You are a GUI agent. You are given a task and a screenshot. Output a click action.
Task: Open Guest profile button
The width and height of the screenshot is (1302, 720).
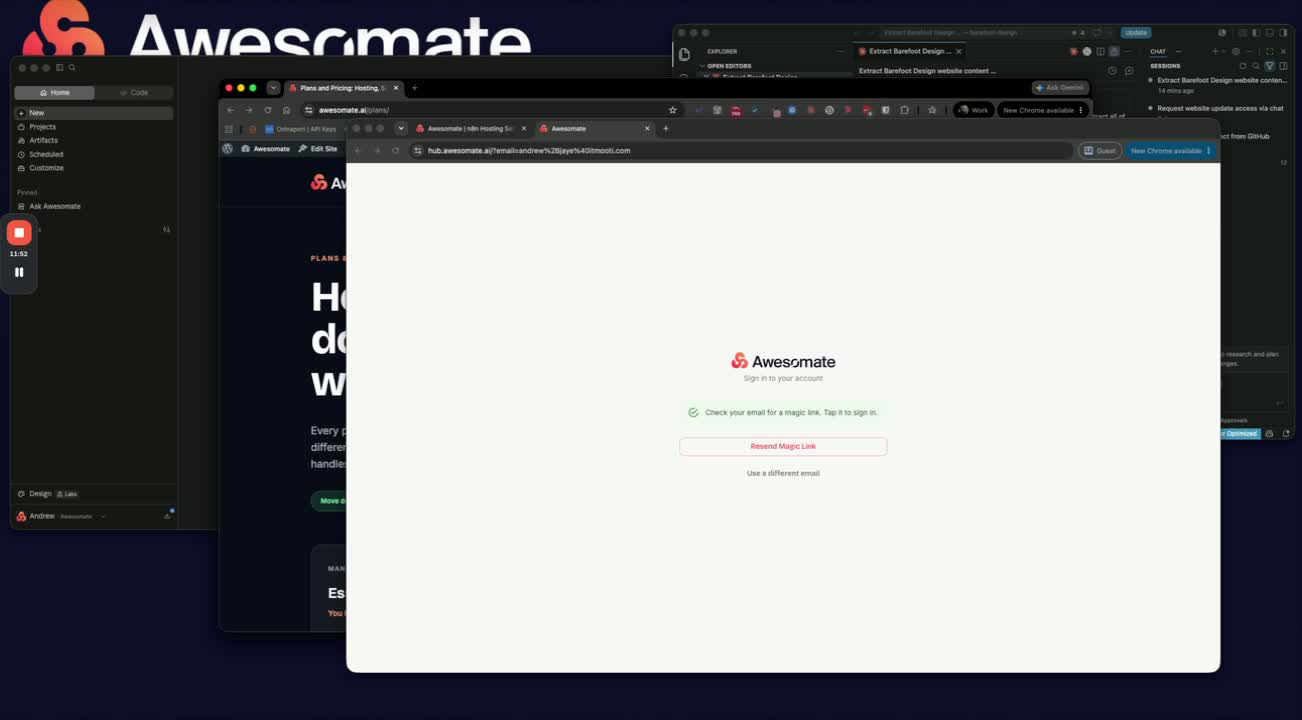[1100, 151]
